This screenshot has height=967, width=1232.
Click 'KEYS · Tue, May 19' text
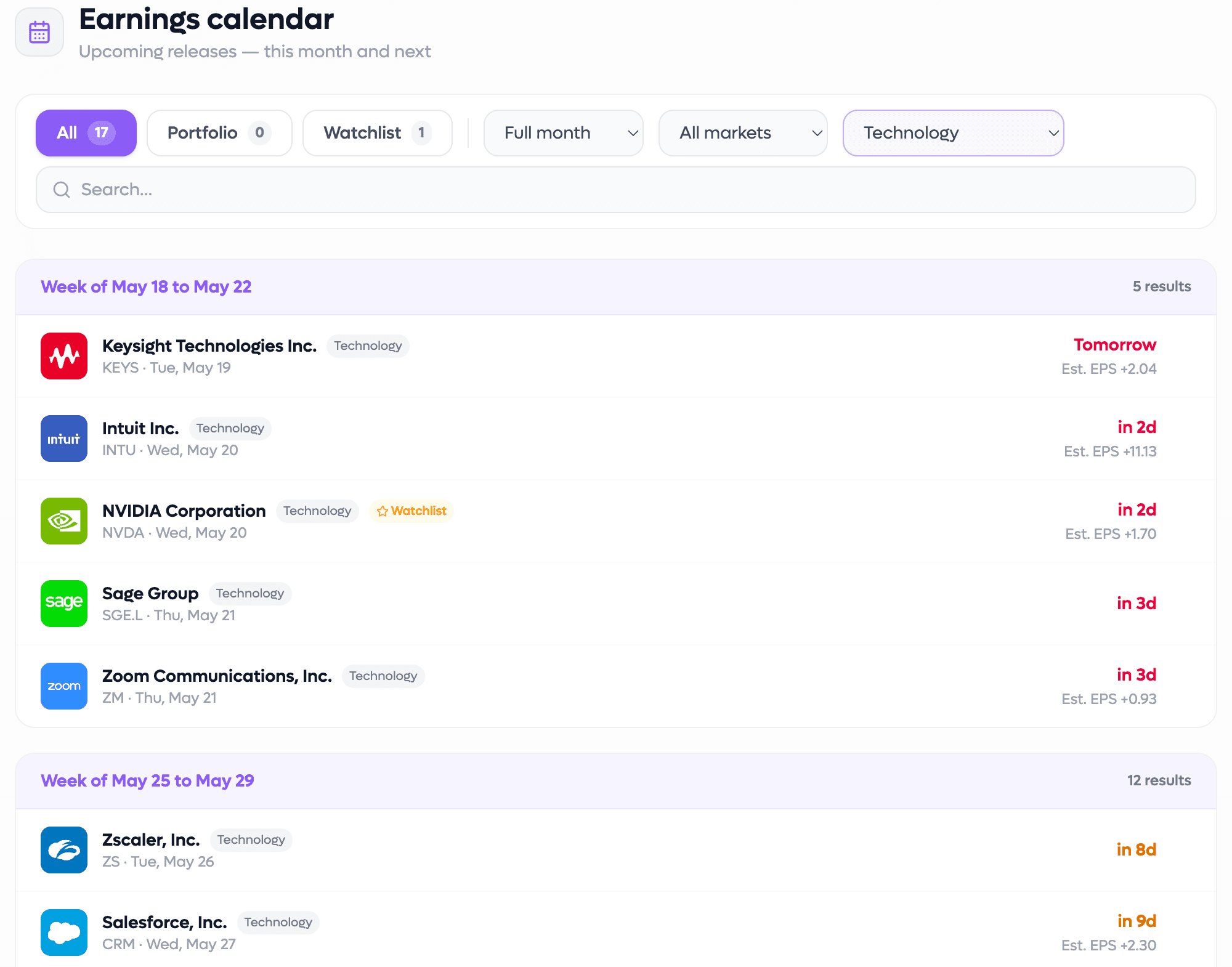166,368
